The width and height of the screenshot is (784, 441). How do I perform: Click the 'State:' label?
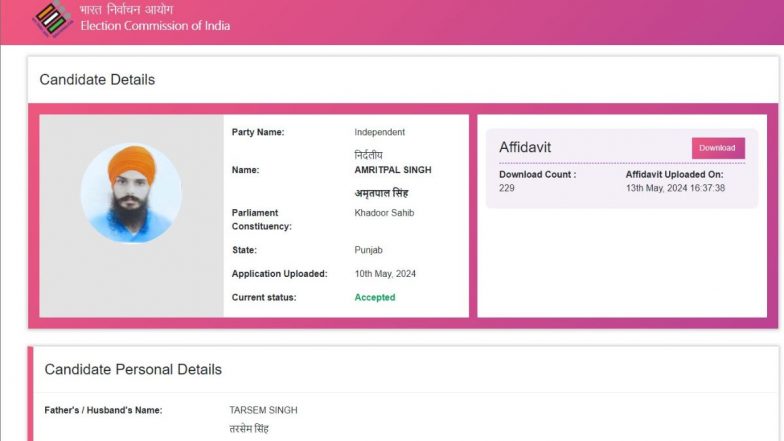point(244,250)
